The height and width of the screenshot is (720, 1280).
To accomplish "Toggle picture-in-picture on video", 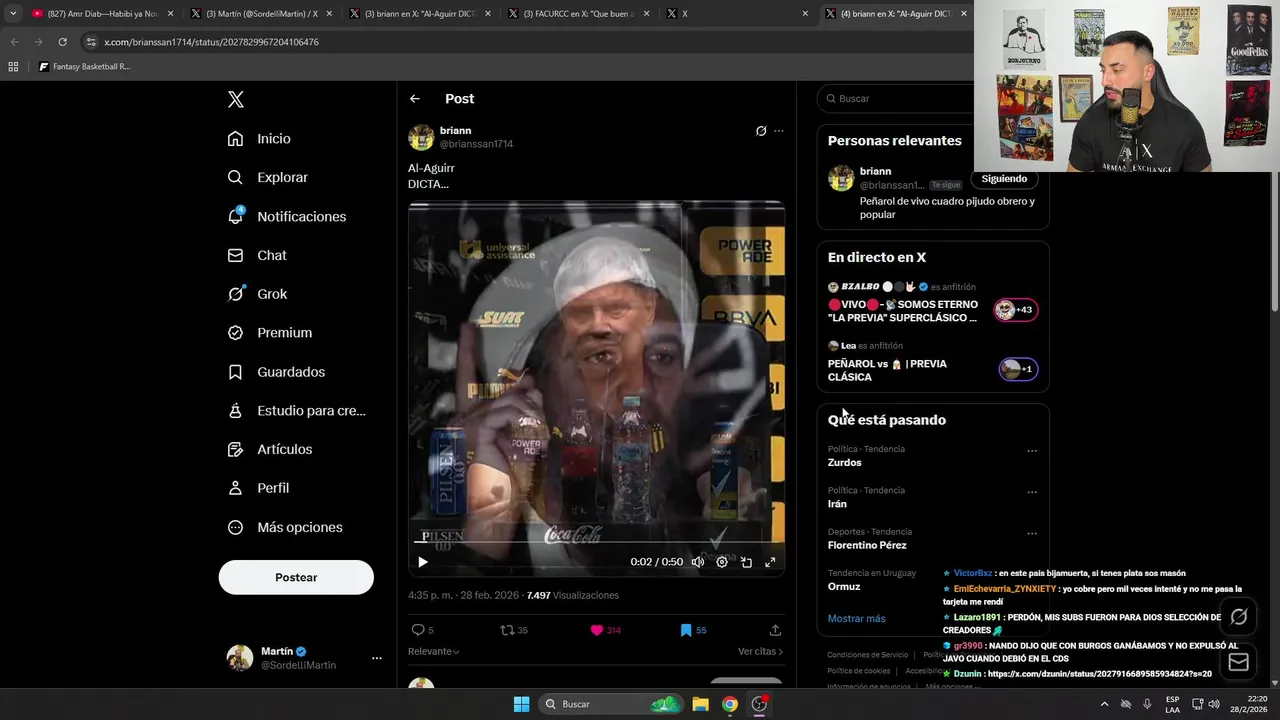I will click(x=746, y=562).
